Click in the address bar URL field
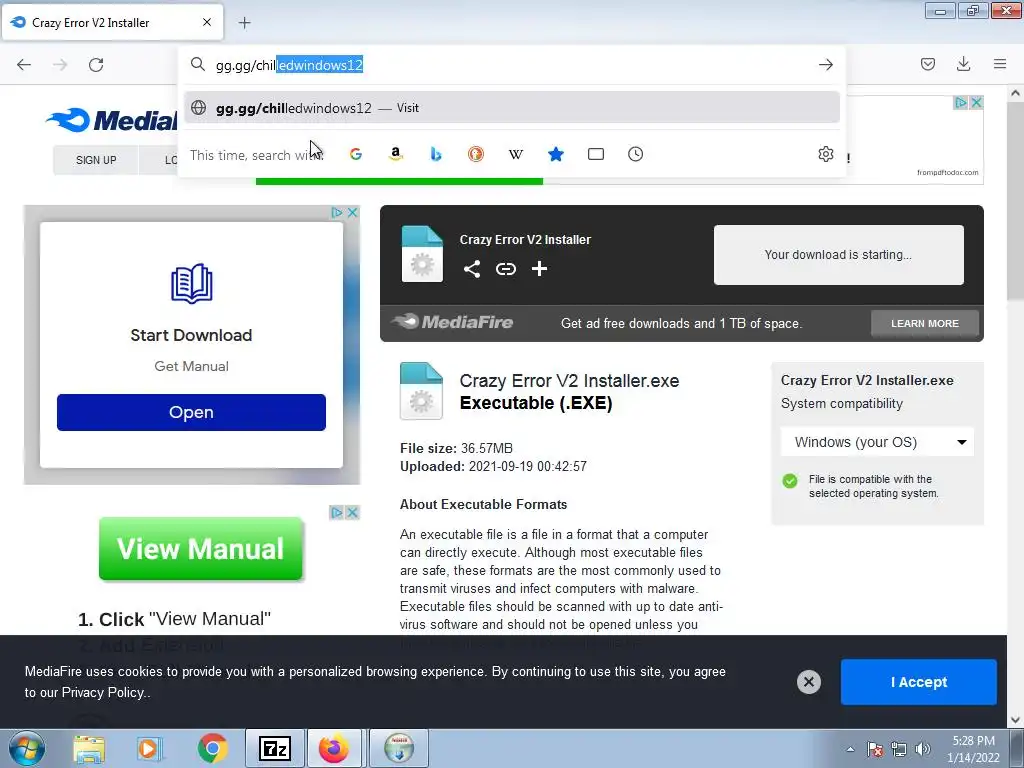1024x768 pixels. point(512,65)
